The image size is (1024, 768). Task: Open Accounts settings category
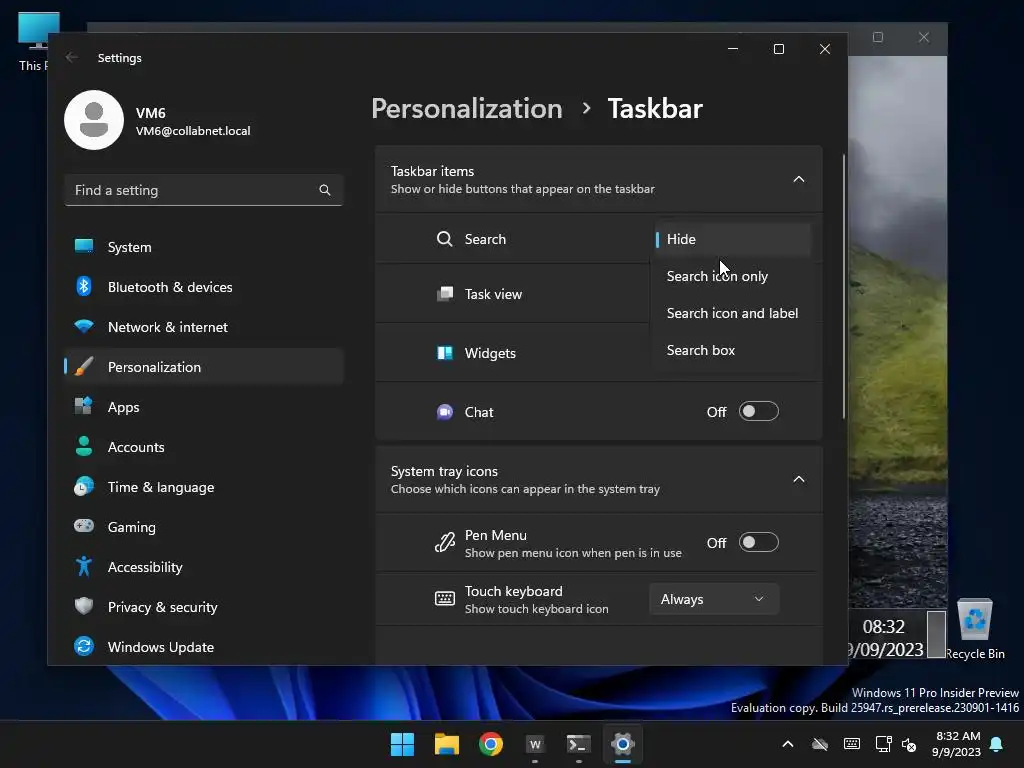(x=204, y=447)
